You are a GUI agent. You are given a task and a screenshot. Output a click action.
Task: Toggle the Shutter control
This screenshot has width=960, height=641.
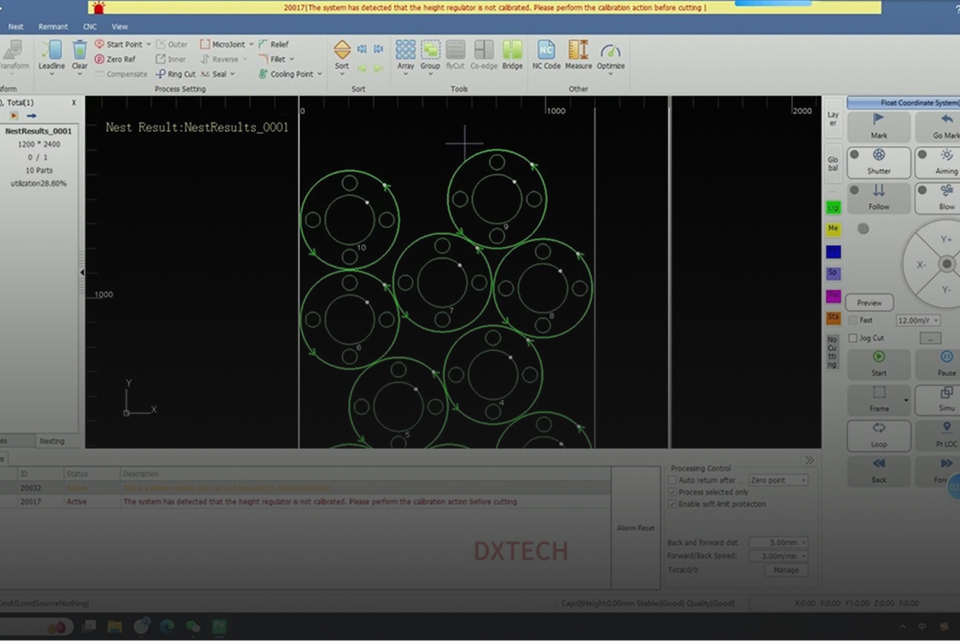click(879, 162)
